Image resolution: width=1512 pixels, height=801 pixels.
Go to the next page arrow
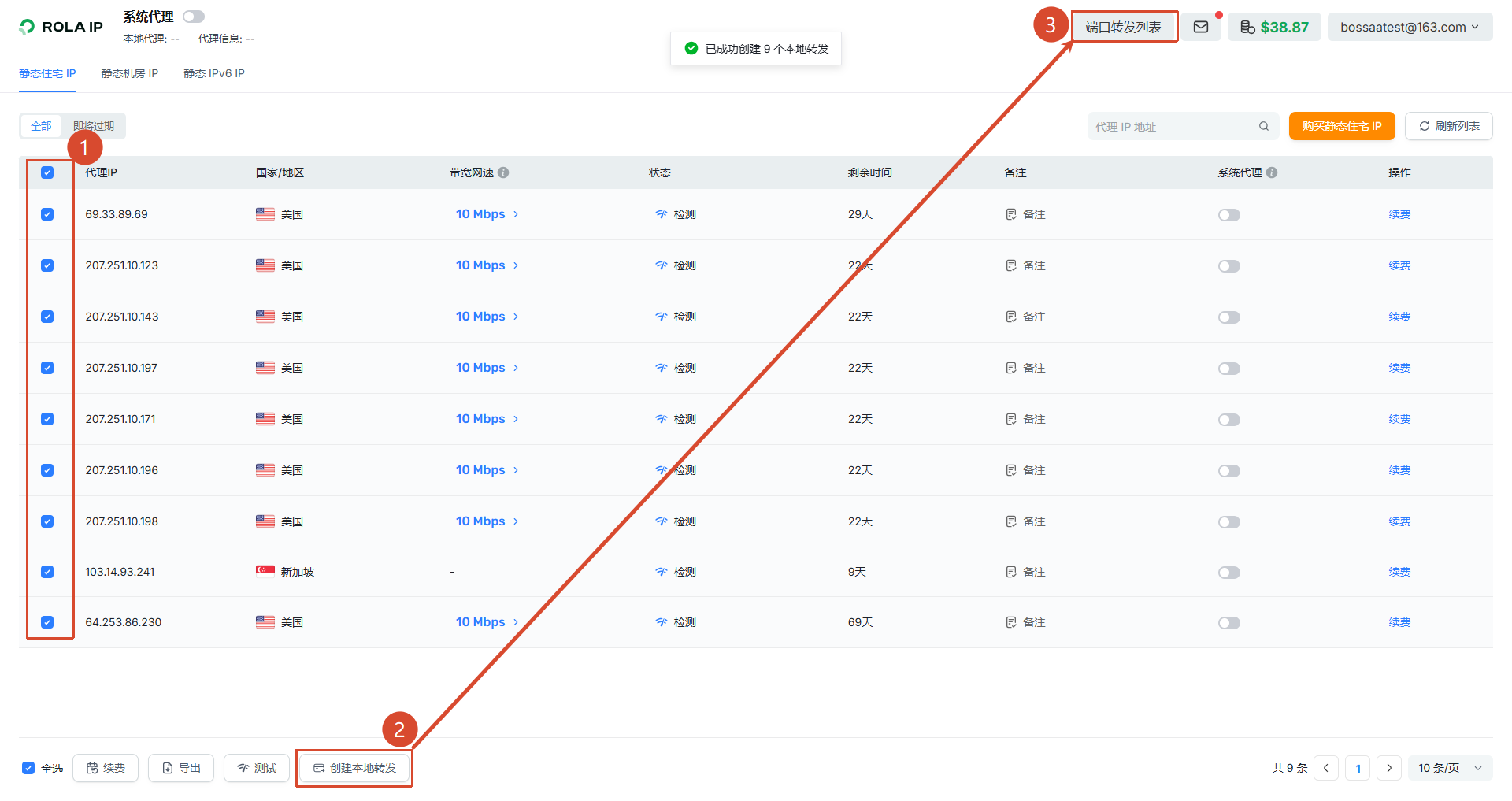coord(1389,768)
